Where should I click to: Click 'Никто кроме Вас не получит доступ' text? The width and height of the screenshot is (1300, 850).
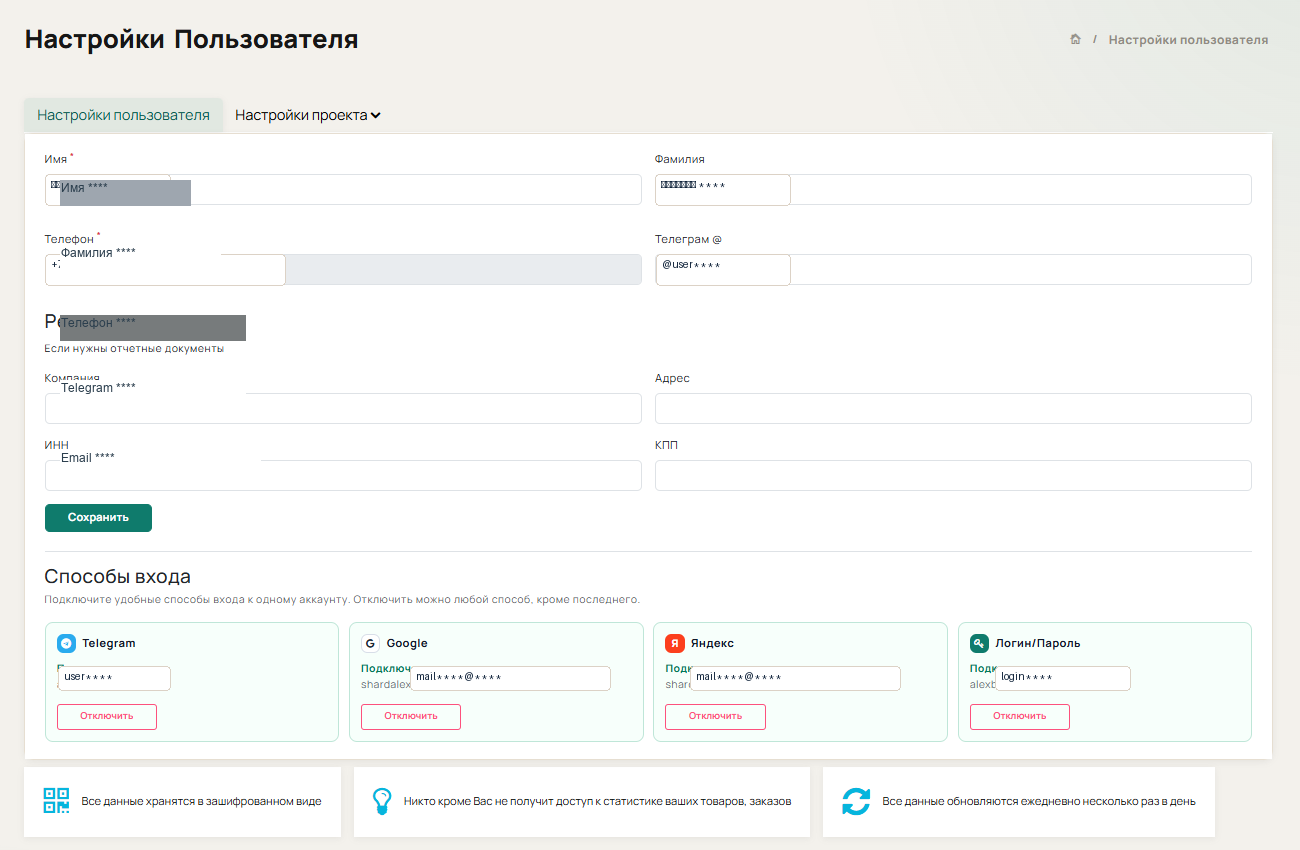[597, 802]
